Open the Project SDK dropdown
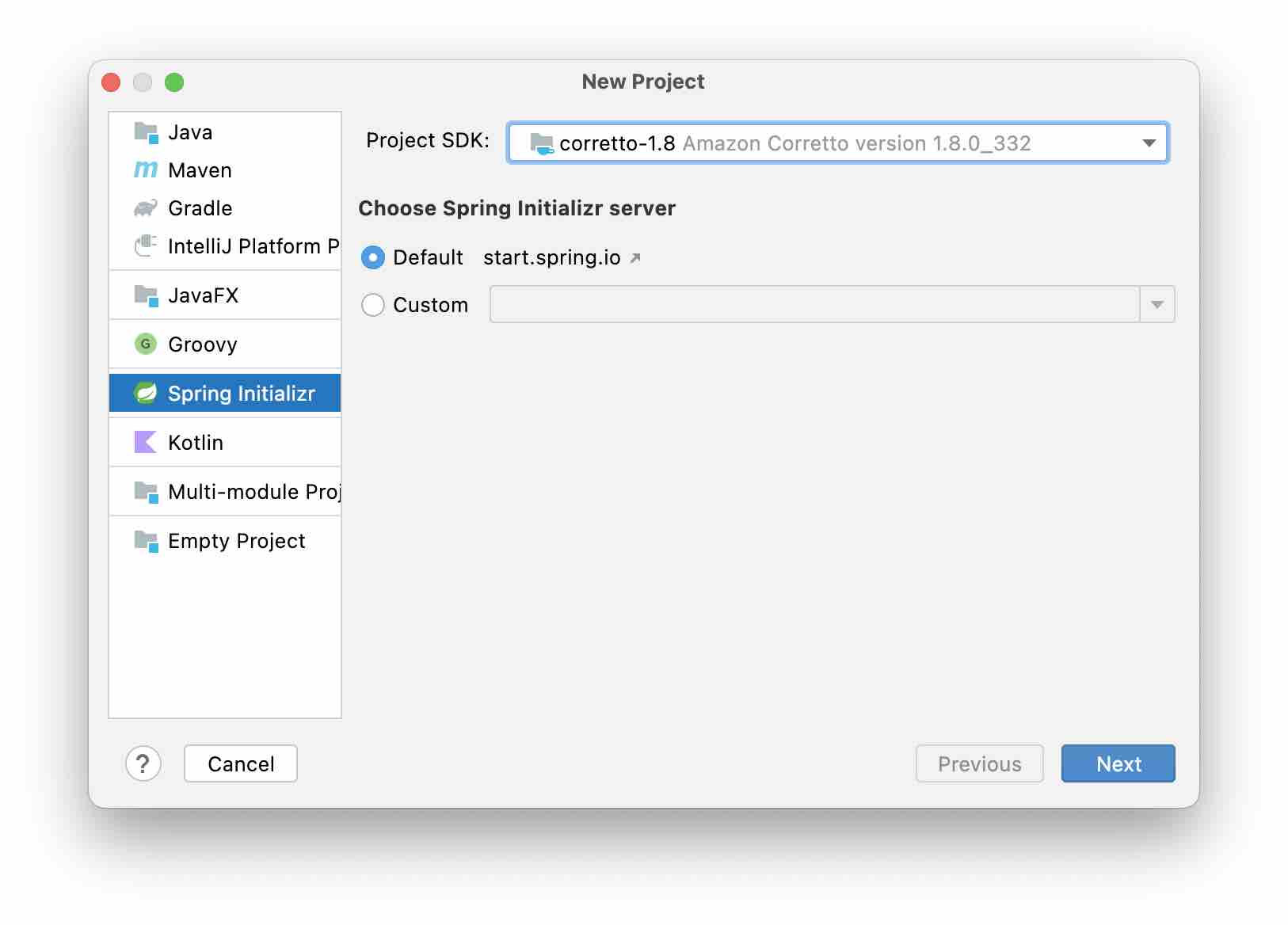 [1150, 143]
